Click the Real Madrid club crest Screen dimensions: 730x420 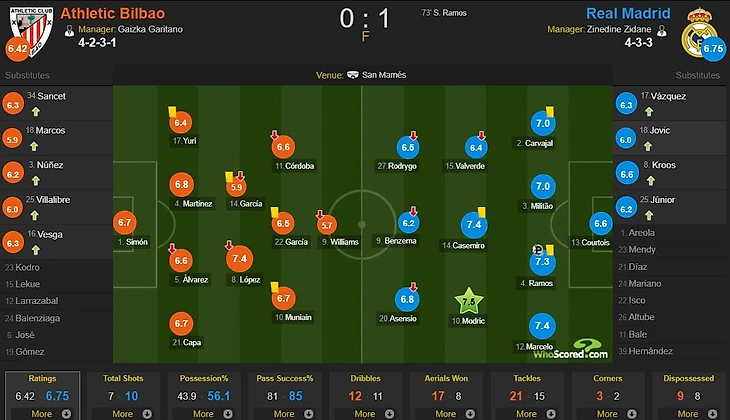coord(699,33)
